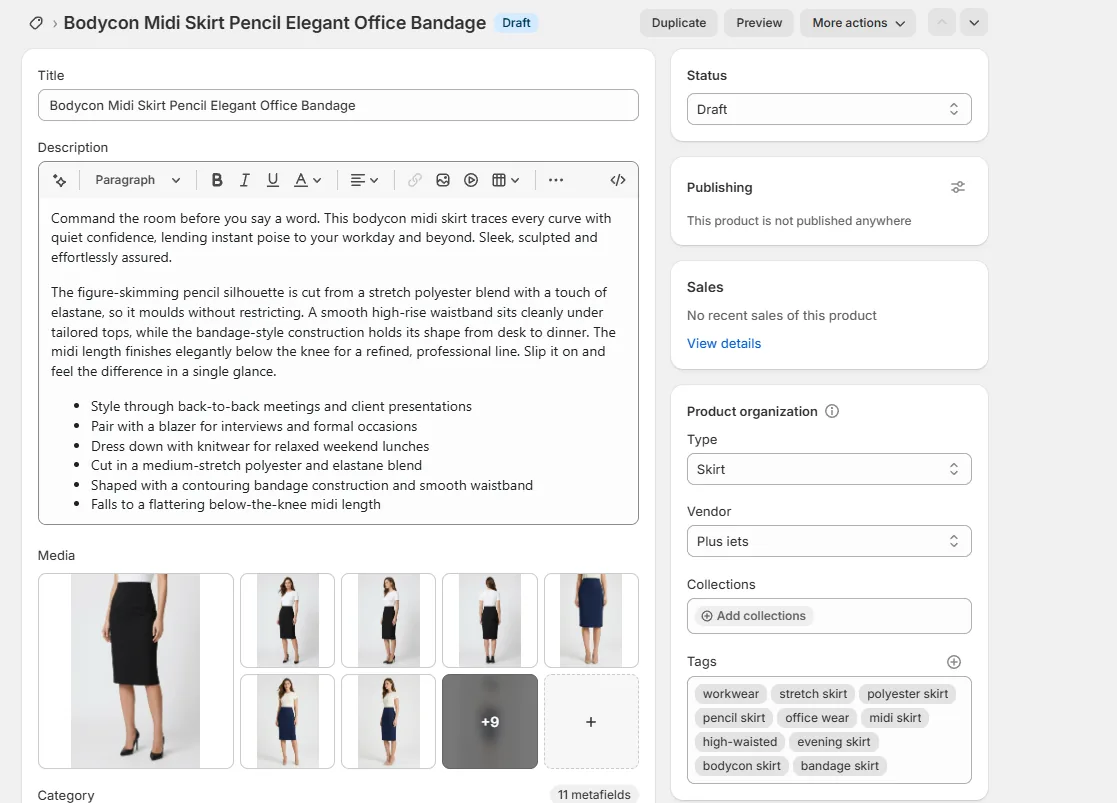Viewport: 1117px width, 803px height.
Task: Go to next product arrow
Action: pyautogui.click(x=974, y=23)
